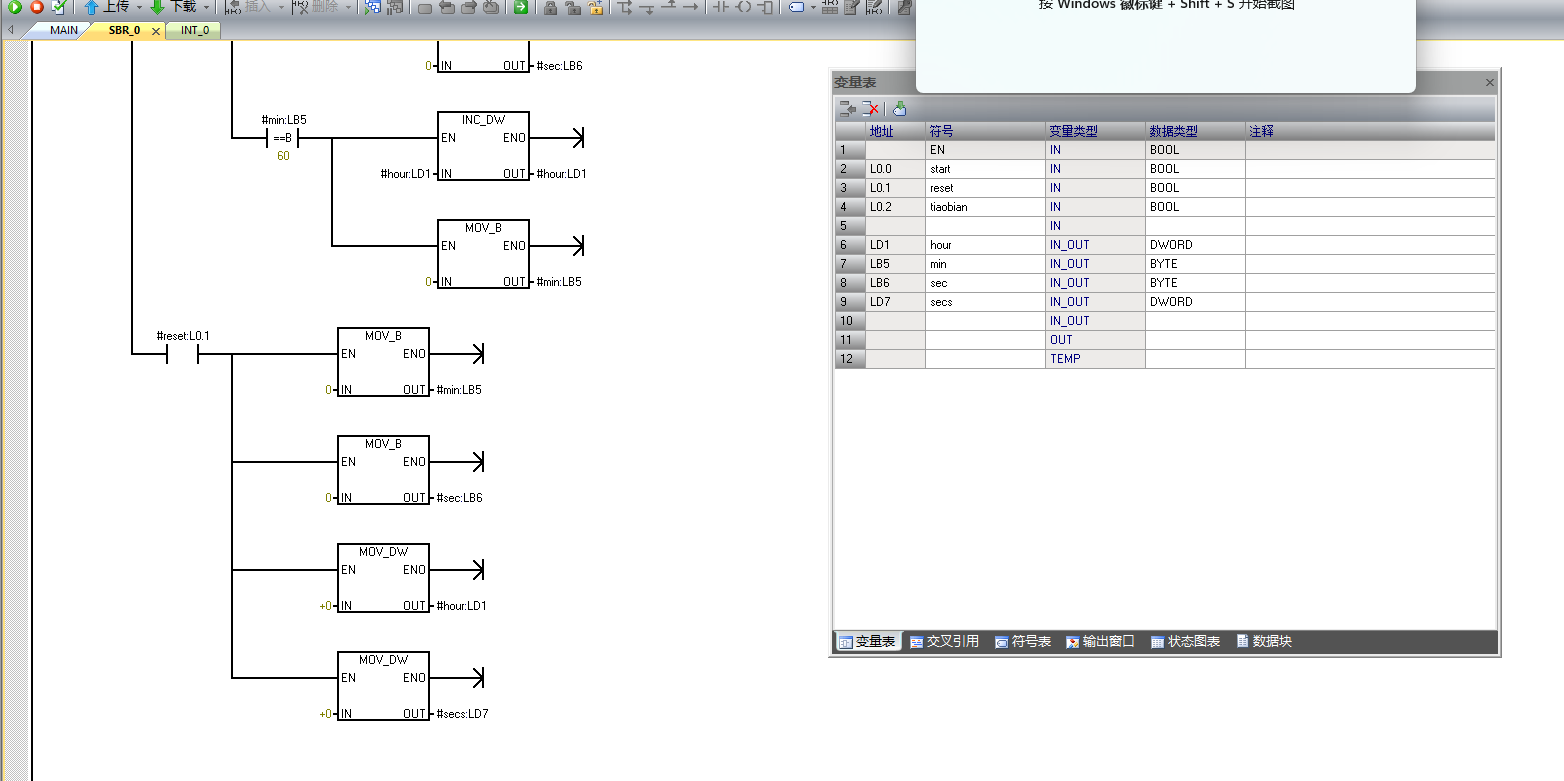Expand the 插入 insert dropdown arrow
This screenshot has width=1564, height=781.
coord(281,7)
